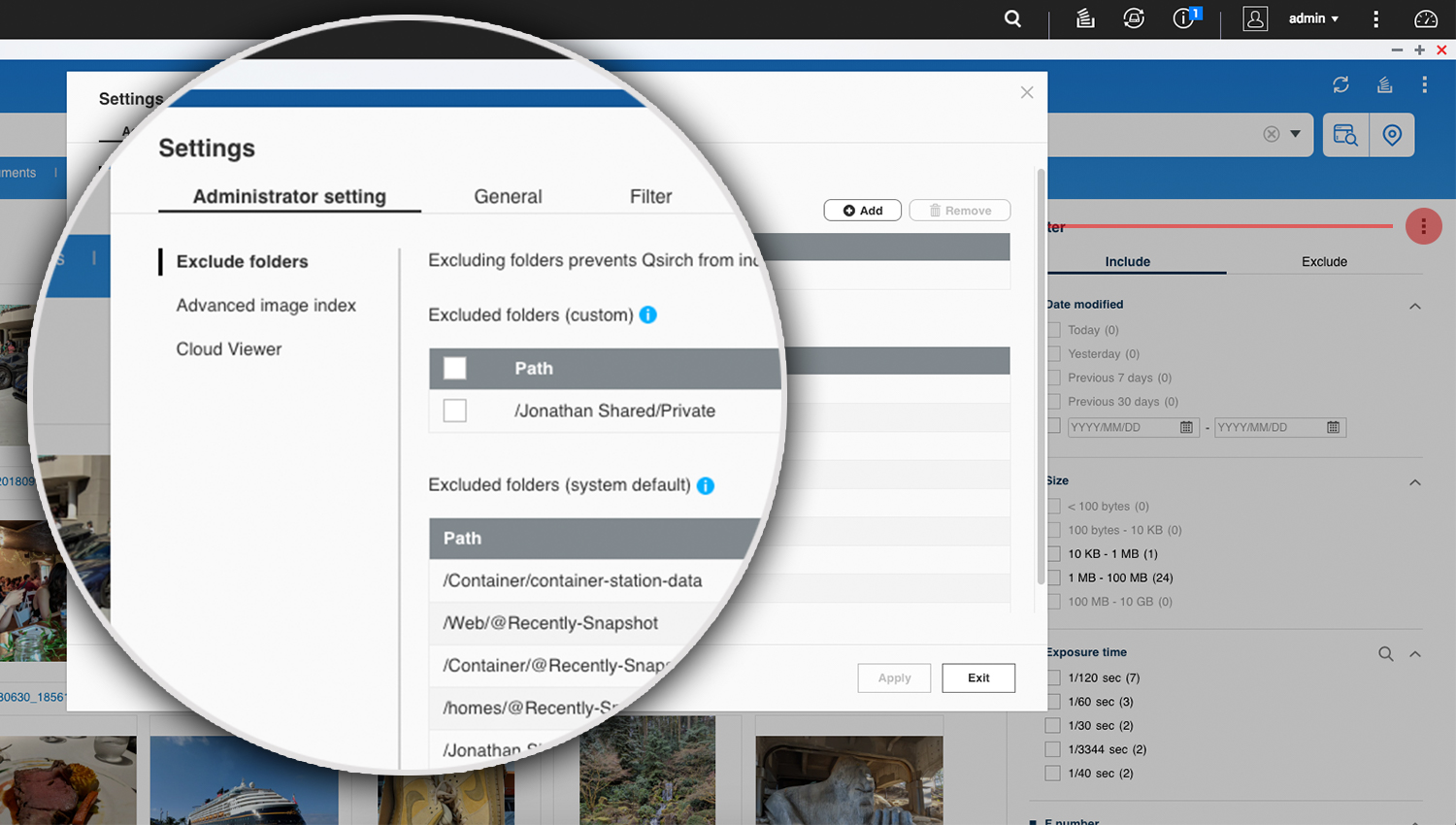Check the 1/30 sec exposure checkbox

pos(1053,725)
